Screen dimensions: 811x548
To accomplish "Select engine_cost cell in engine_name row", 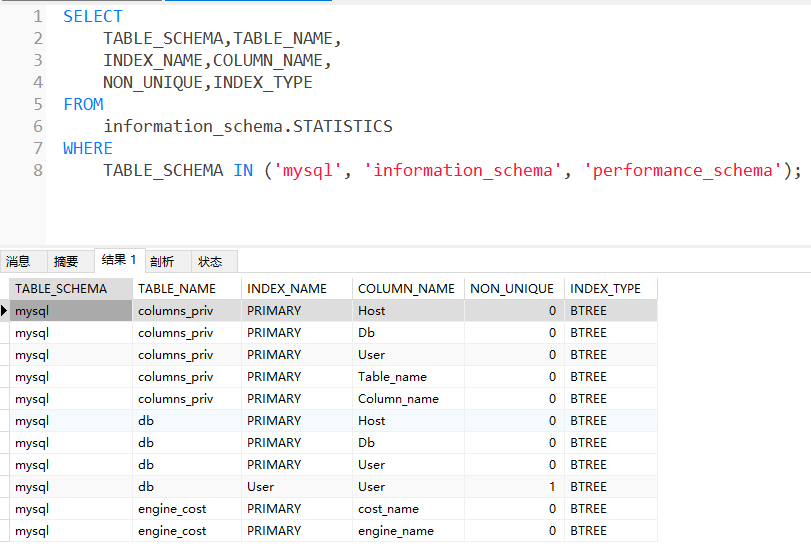I will point(187,531).
